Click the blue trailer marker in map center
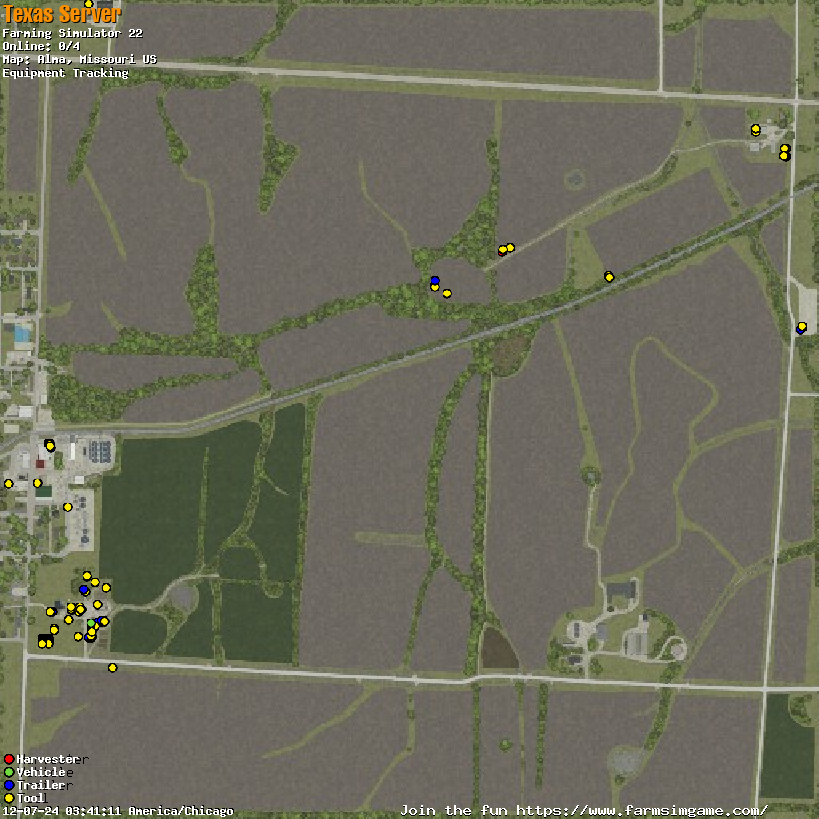819x819 pixels. (435, 281)
